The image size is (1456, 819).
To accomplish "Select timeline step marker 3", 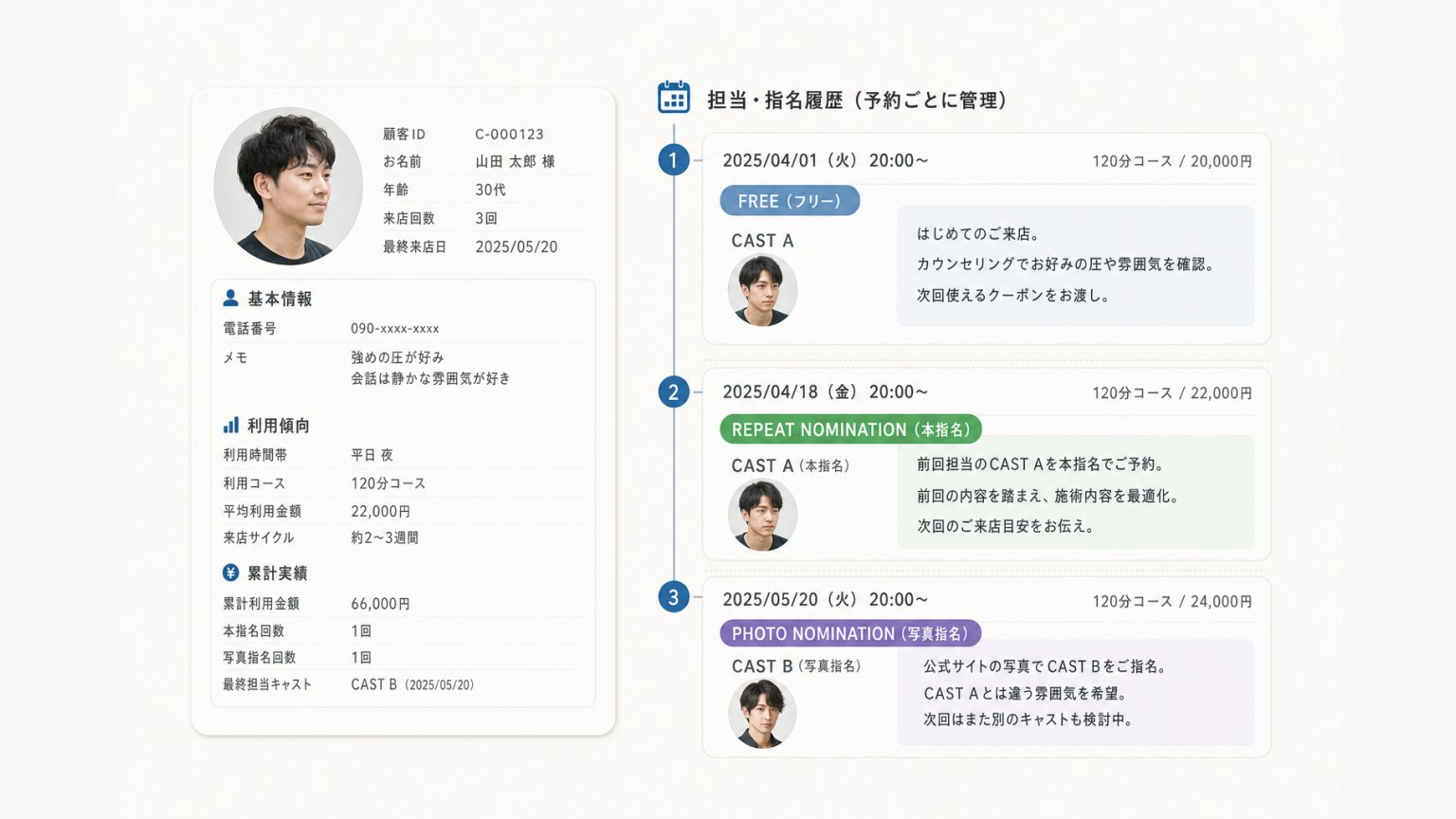I will click(674, 597).
